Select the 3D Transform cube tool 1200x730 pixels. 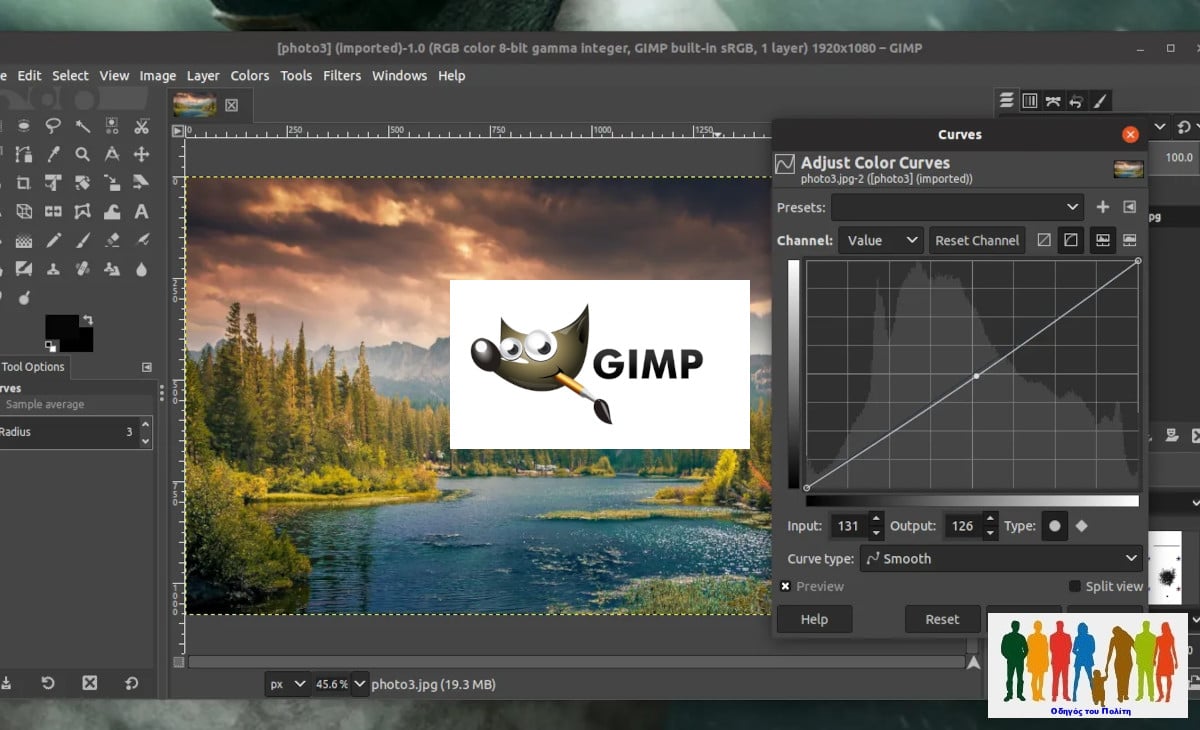[x=24, y=211]
